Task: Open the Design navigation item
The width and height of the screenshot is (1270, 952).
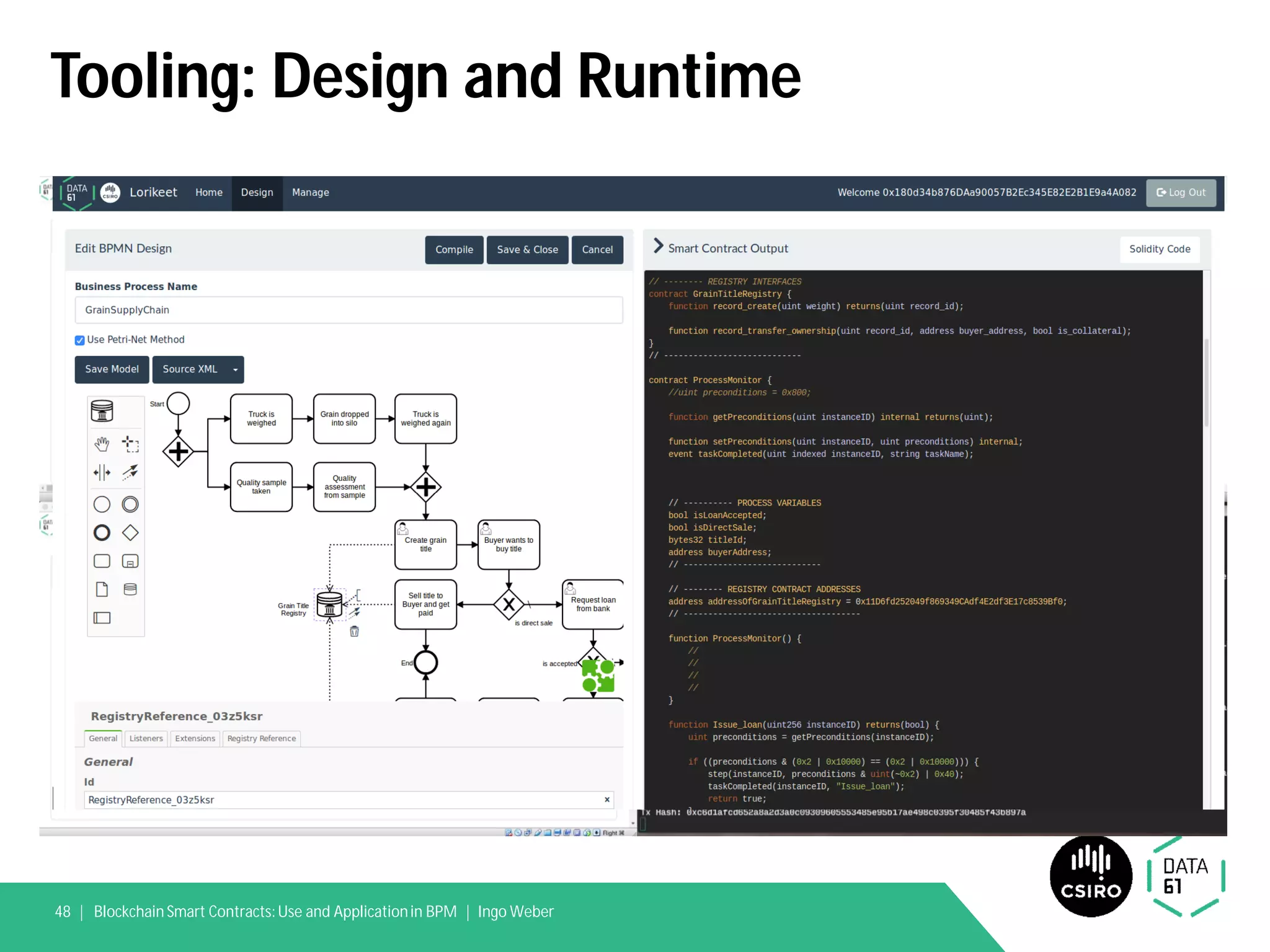Action: (257, 193)
